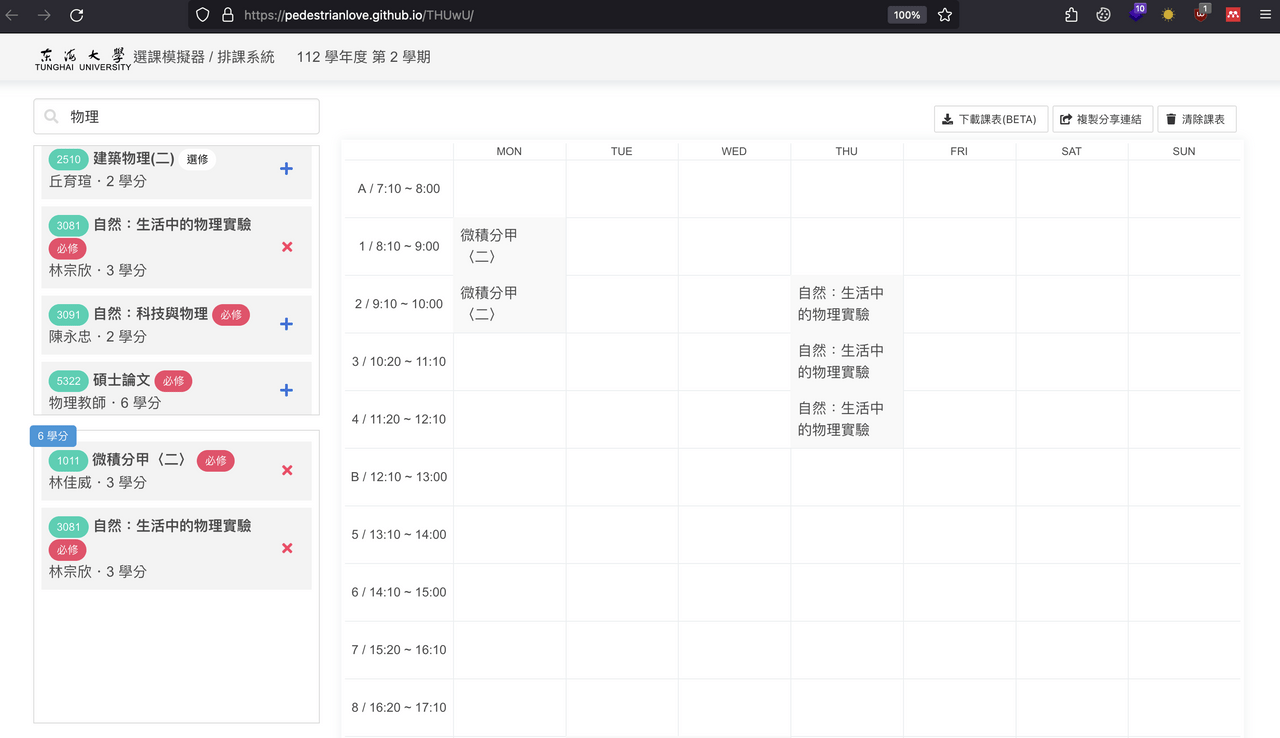The width and height of the screenshot is (1280, 738).
Task: Select 微積分甲〈二〉 cell on Monday period 1
Action: 509,246
